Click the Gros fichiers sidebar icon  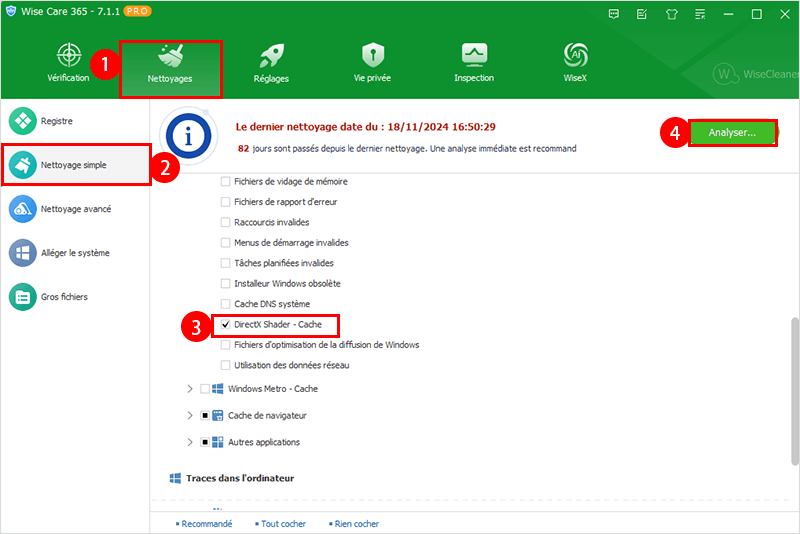[x=22, y=296]
